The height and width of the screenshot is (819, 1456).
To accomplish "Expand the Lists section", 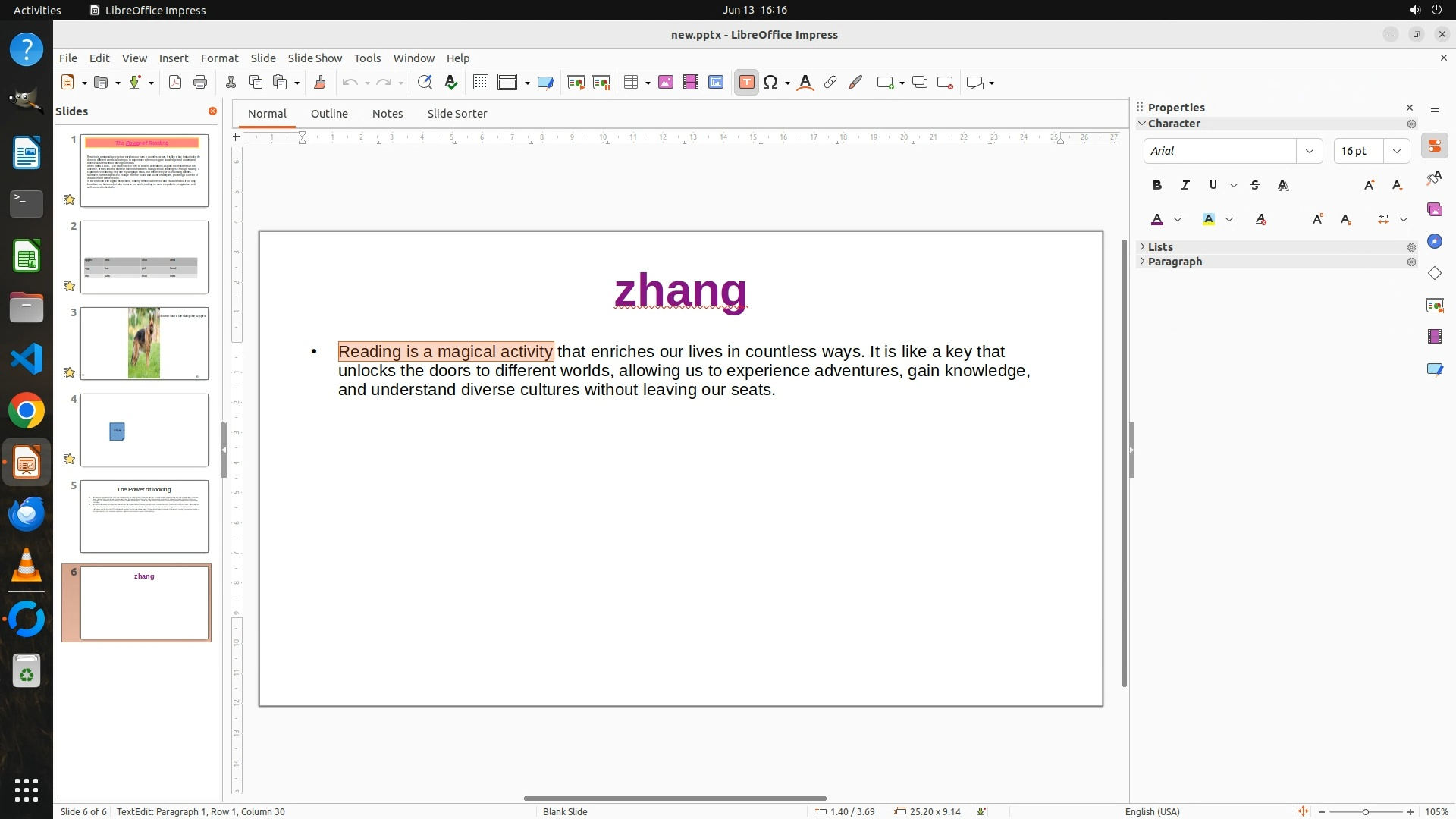I will click(1160, 247).
